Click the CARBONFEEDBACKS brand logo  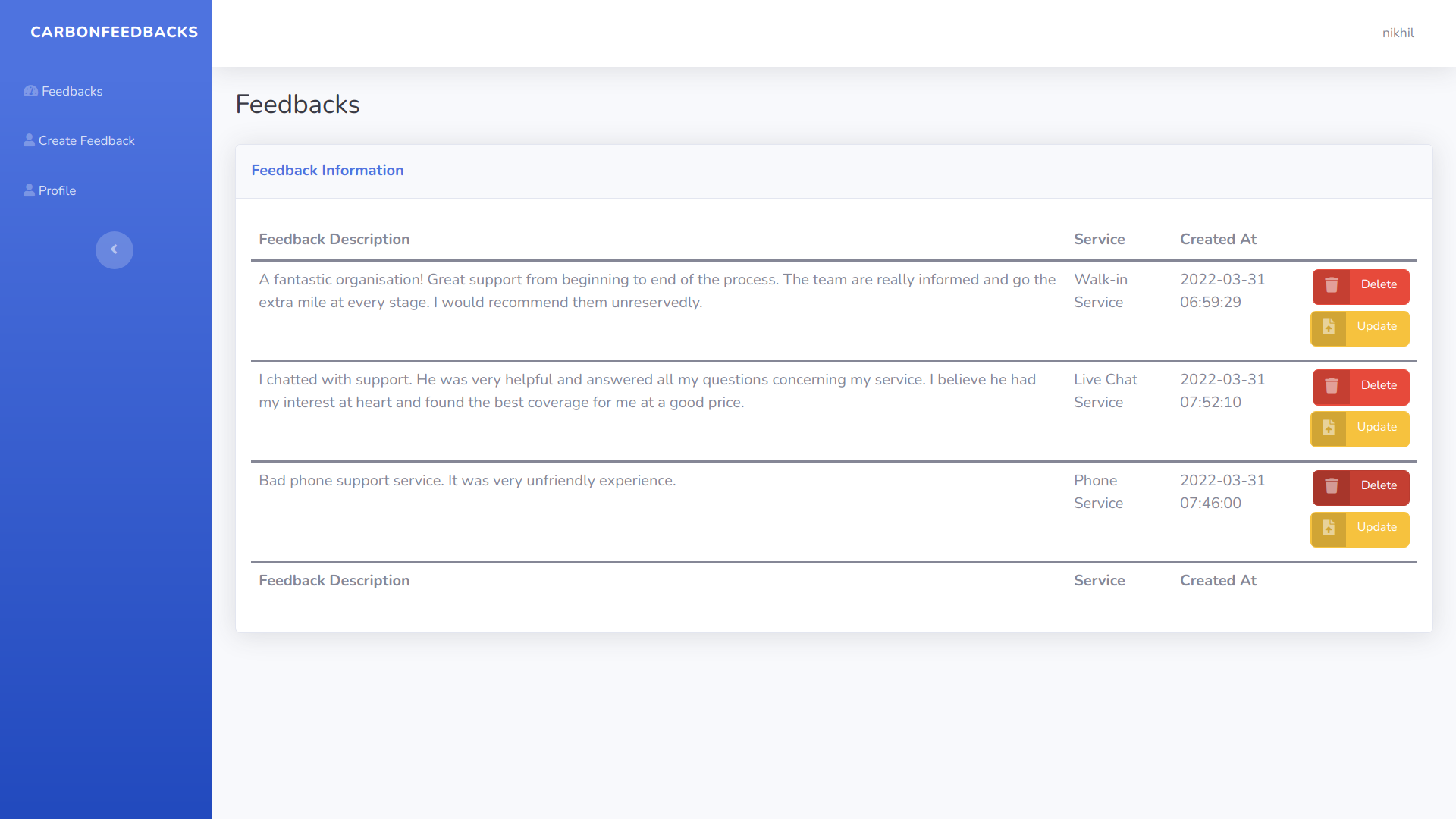[x=114, y=32]
